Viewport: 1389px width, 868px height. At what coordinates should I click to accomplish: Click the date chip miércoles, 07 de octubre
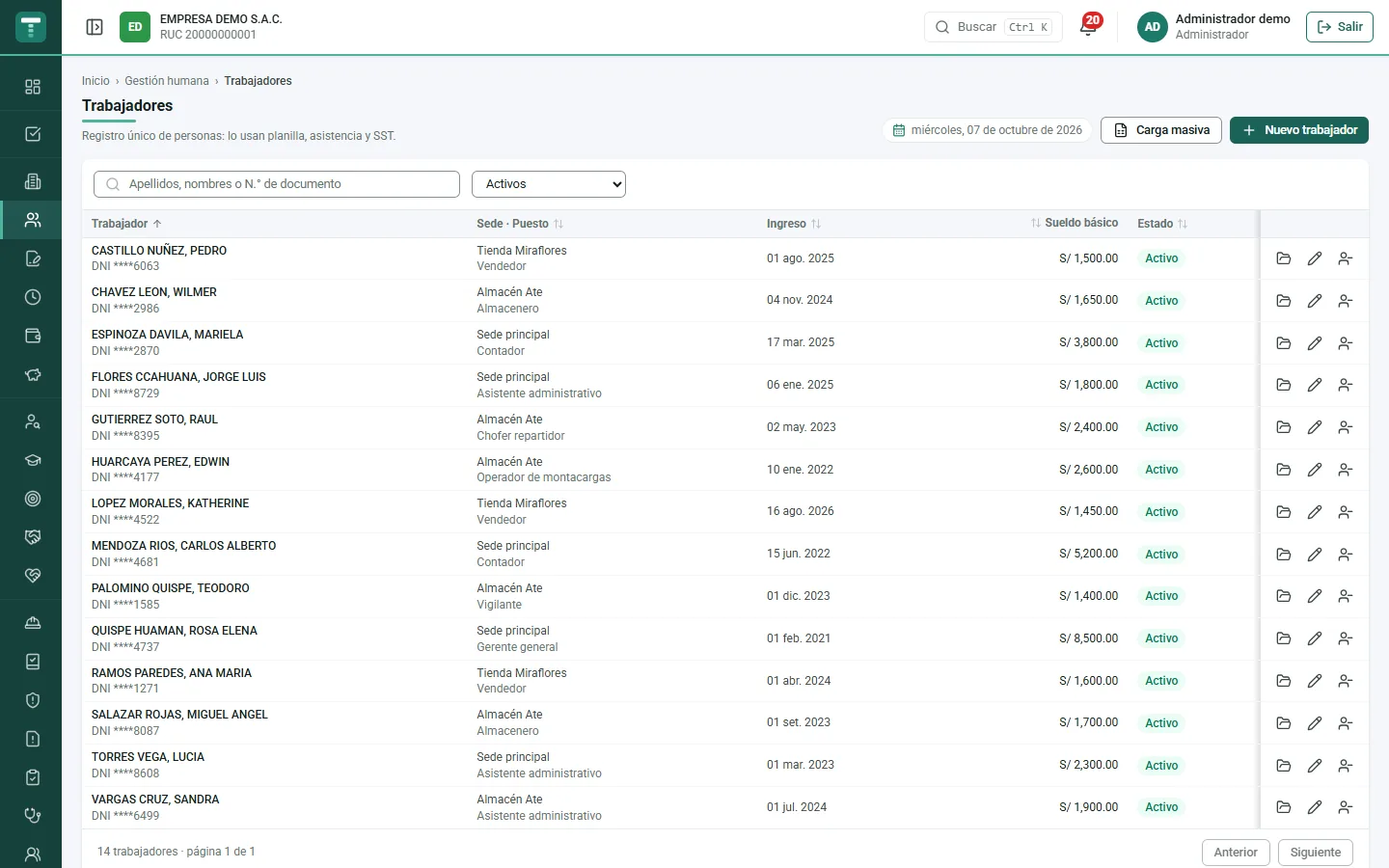coord(987,130)
